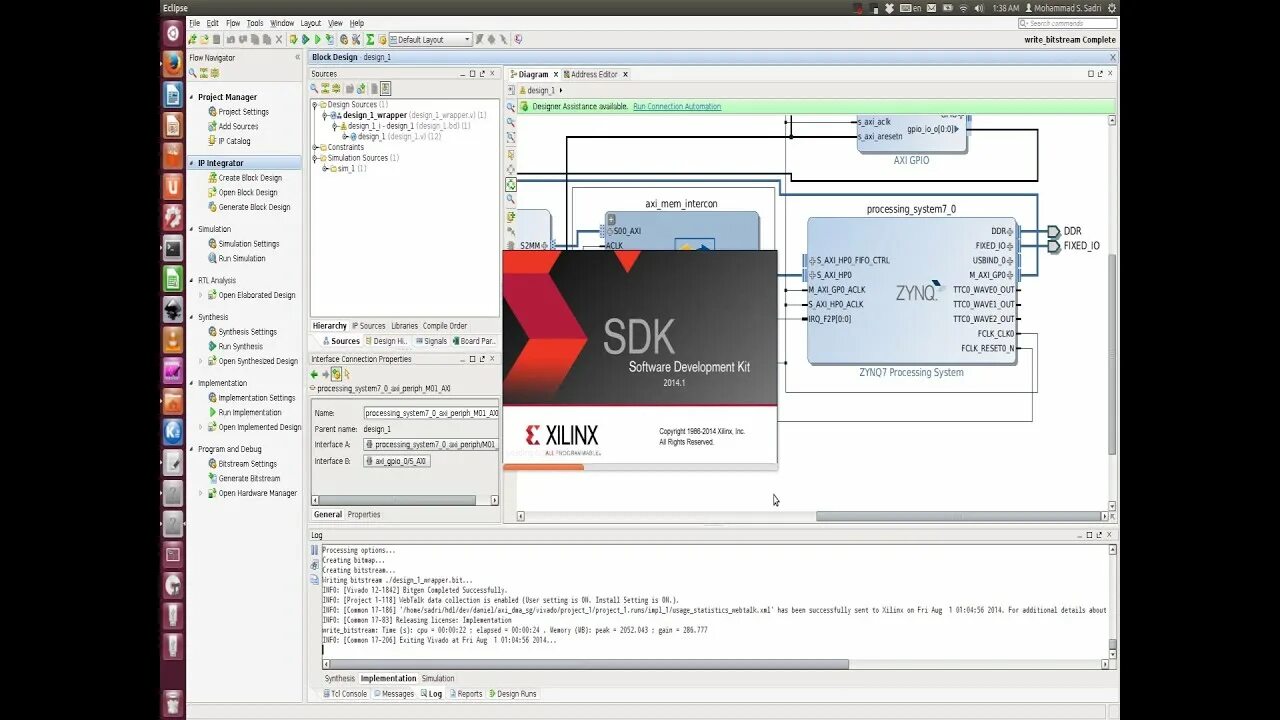
Task: Click the FIXED_IO external port in diagram
Action: 1073,245
